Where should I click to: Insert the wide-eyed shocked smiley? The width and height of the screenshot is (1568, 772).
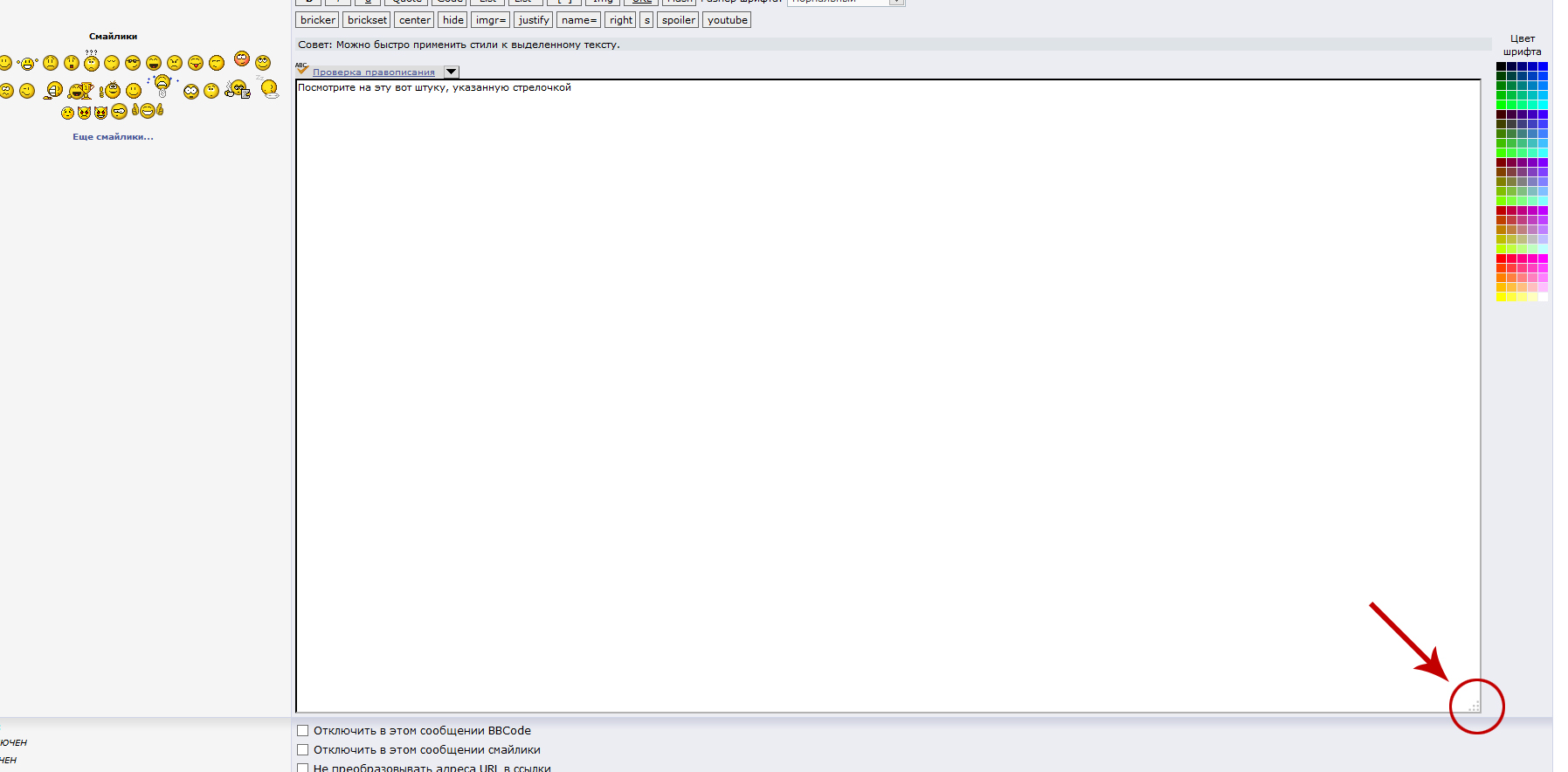click(191, 92)
